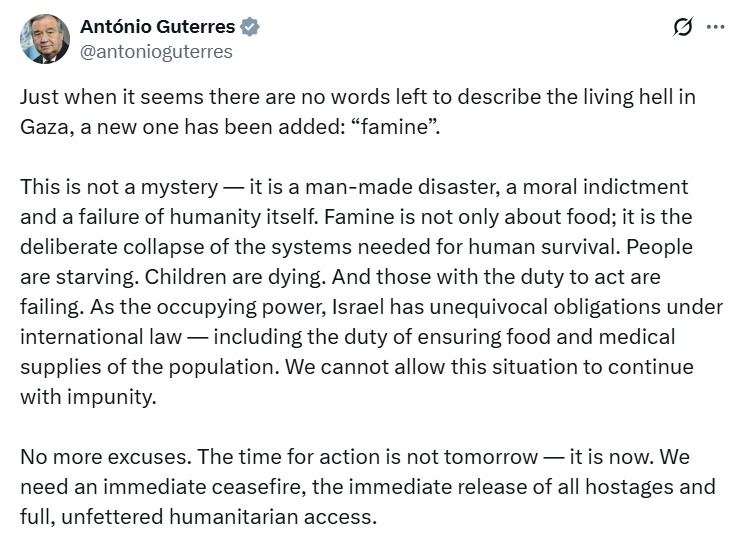Click the "This is not a mystery" paragraph
This screenshot has height=539, width=746.
point(372,292)
